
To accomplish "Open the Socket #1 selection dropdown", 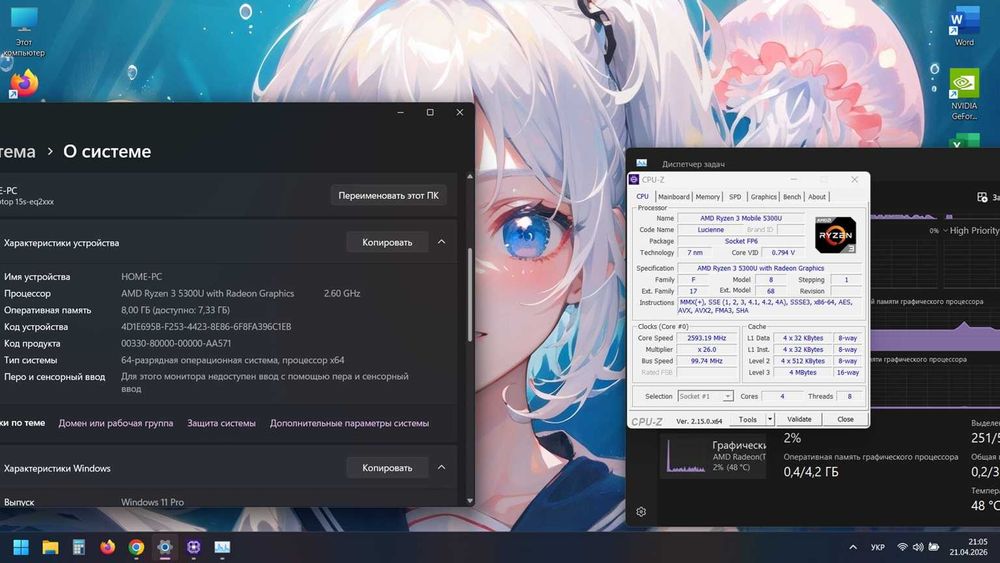I will (705, 396).
